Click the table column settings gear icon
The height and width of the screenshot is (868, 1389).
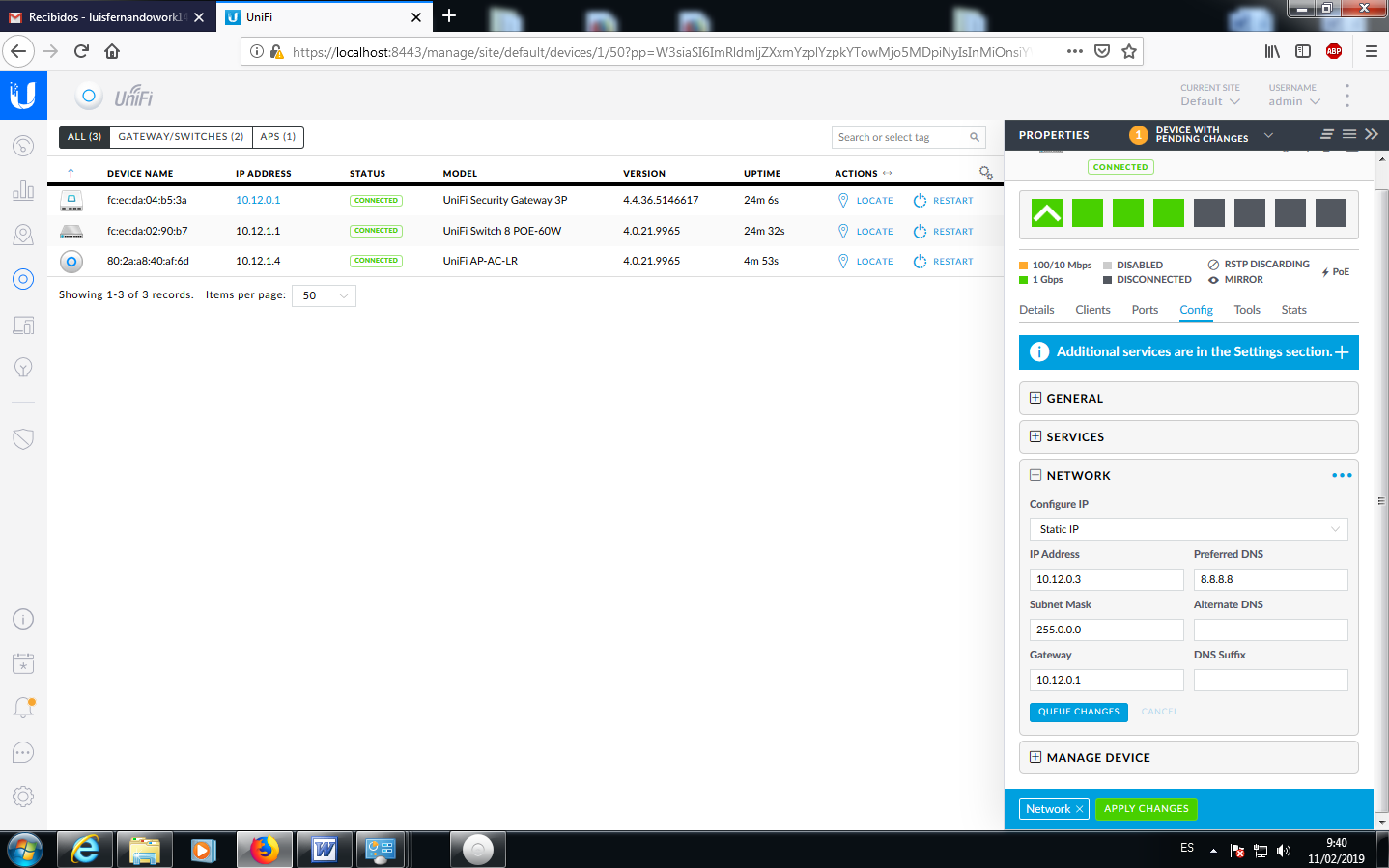[x=985, y=173]
